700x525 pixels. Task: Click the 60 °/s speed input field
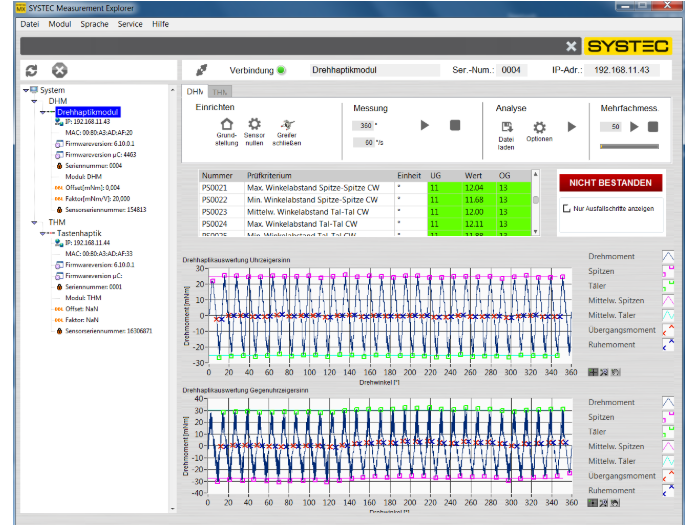tap(363, 142)
